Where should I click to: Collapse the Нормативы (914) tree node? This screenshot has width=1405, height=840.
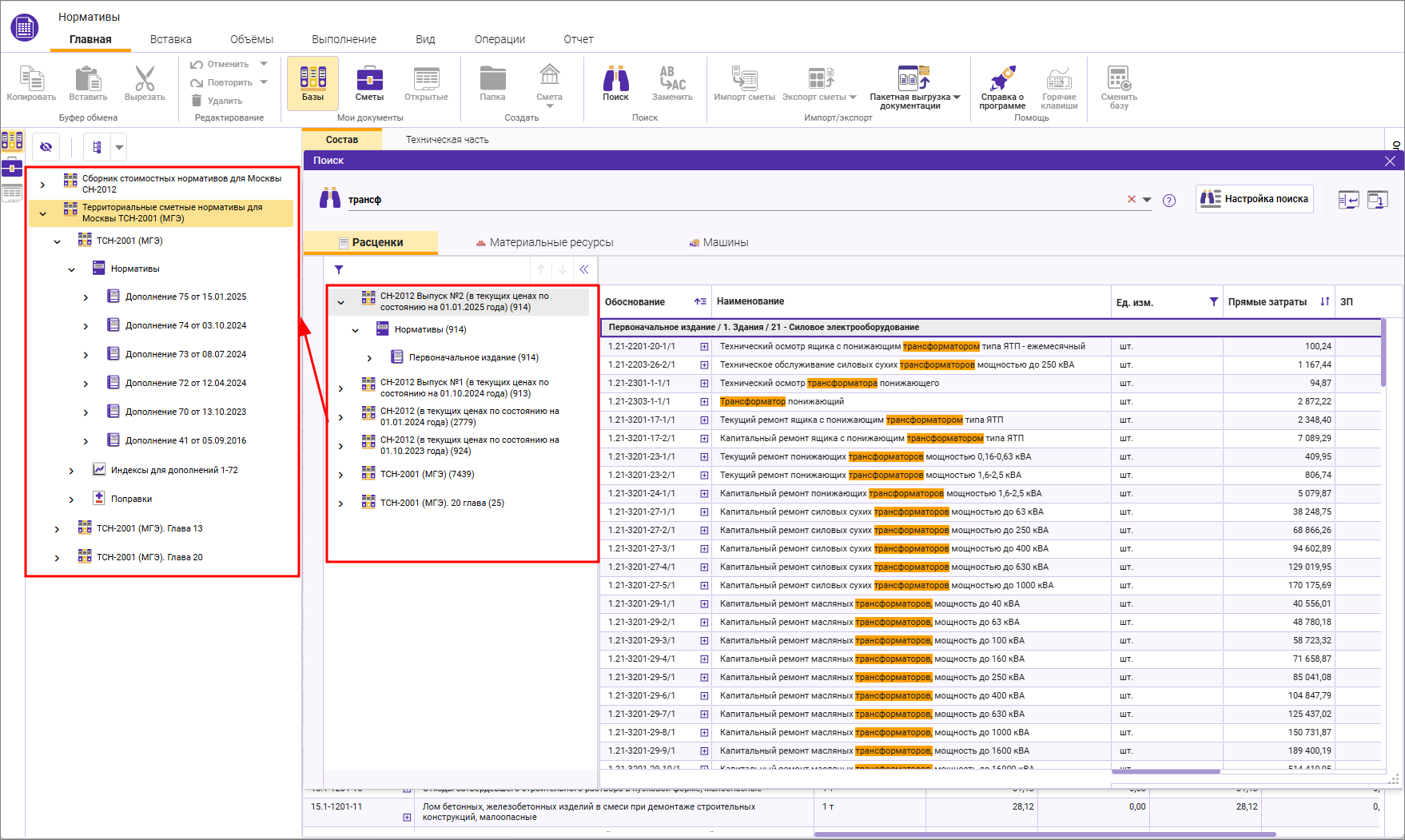tap(356, 330)
